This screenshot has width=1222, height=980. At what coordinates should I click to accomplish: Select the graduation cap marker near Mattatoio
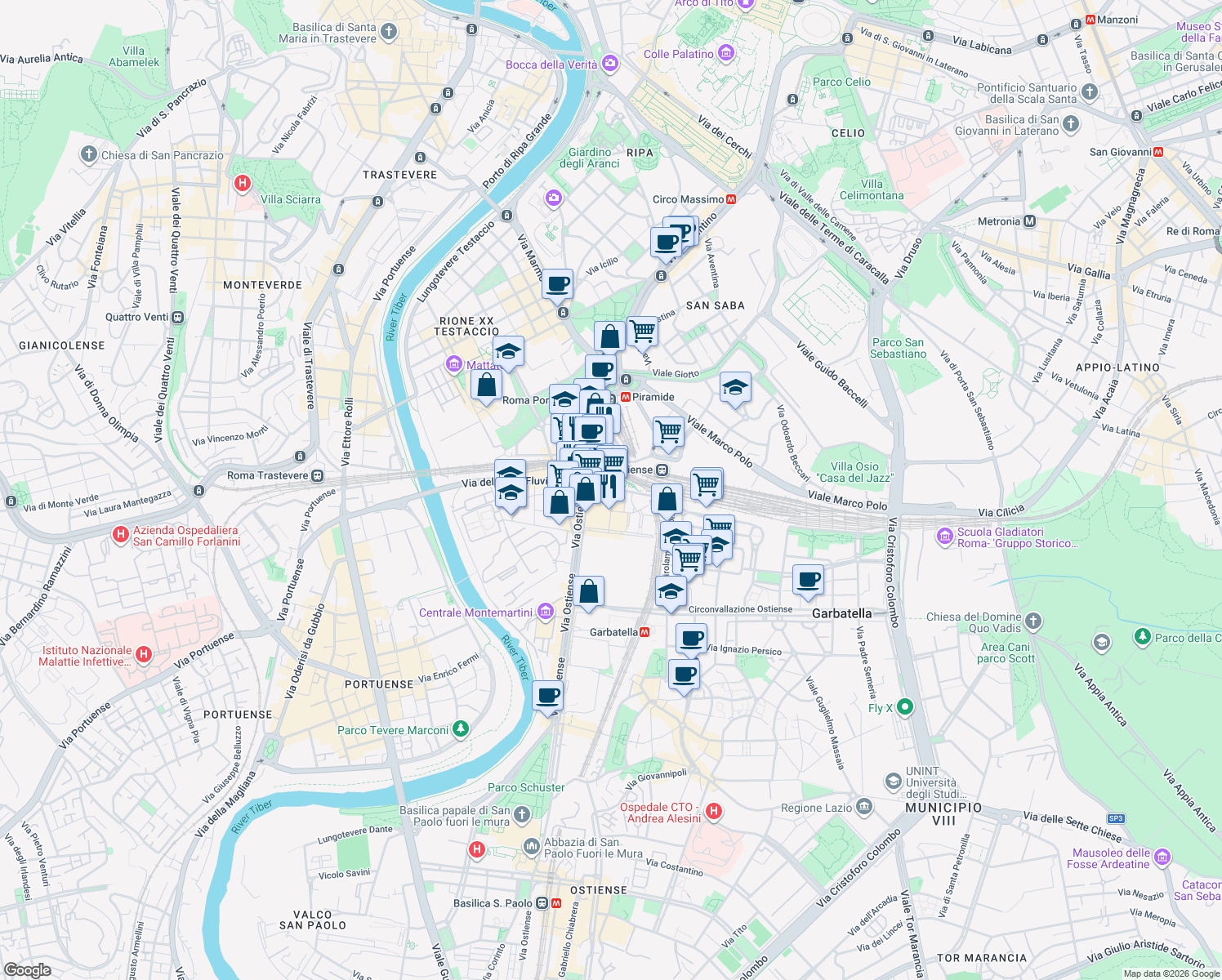point(507,353)
